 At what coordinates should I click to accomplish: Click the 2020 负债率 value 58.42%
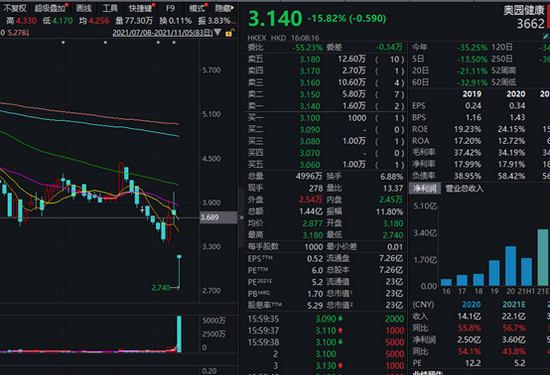tap(511, 176)
